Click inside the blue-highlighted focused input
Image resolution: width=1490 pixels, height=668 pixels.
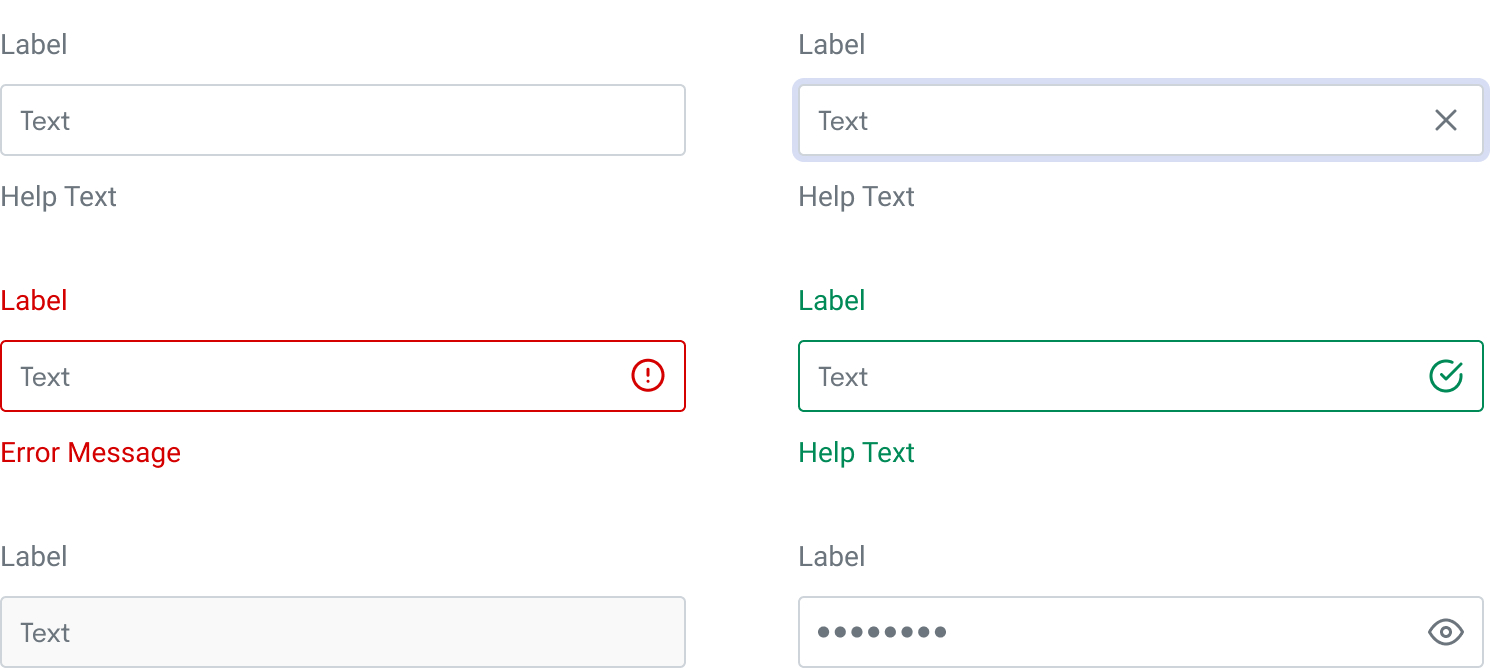pos(1141,120)
